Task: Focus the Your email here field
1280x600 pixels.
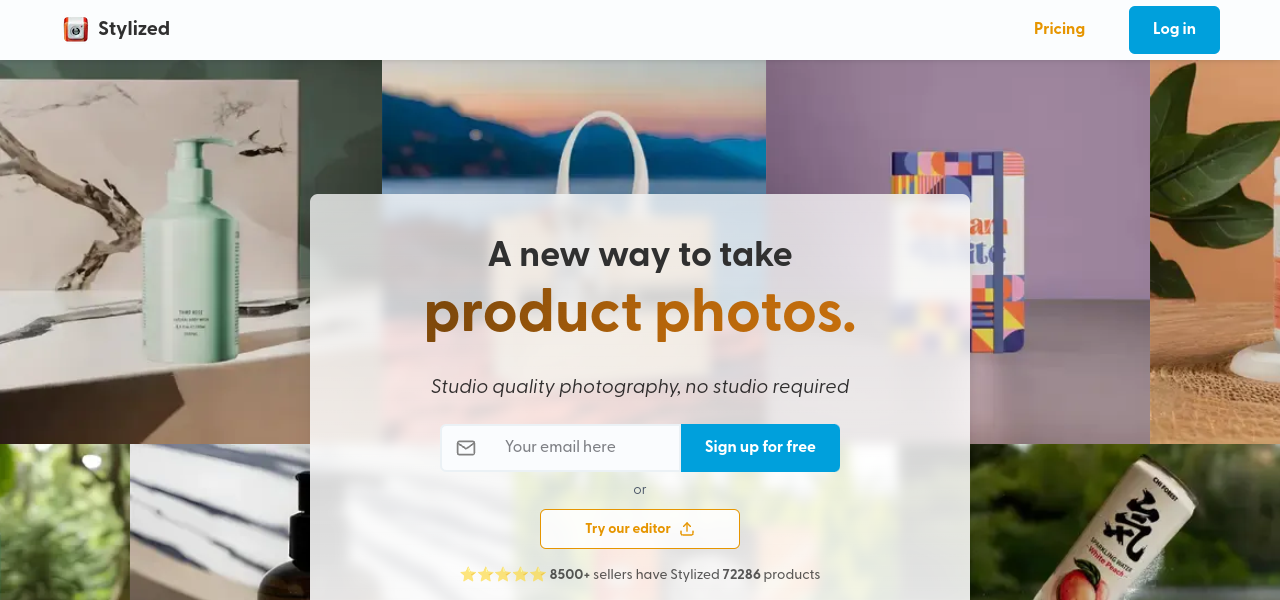Action: tap(561, 448)
